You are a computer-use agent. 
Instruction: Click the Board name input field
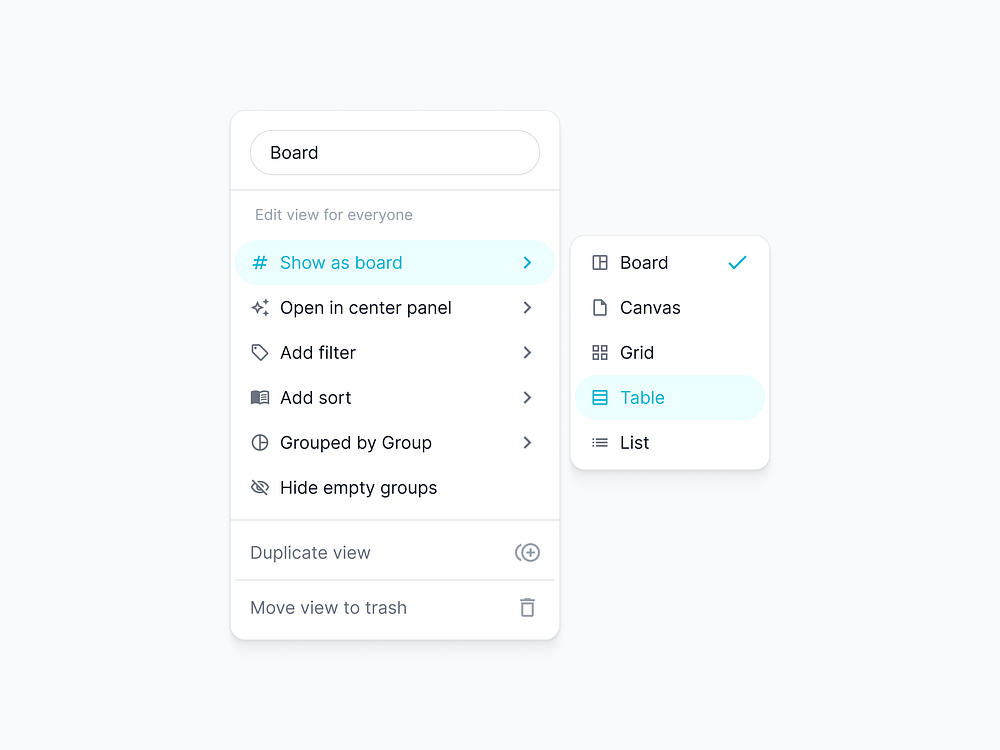(394, 152)
